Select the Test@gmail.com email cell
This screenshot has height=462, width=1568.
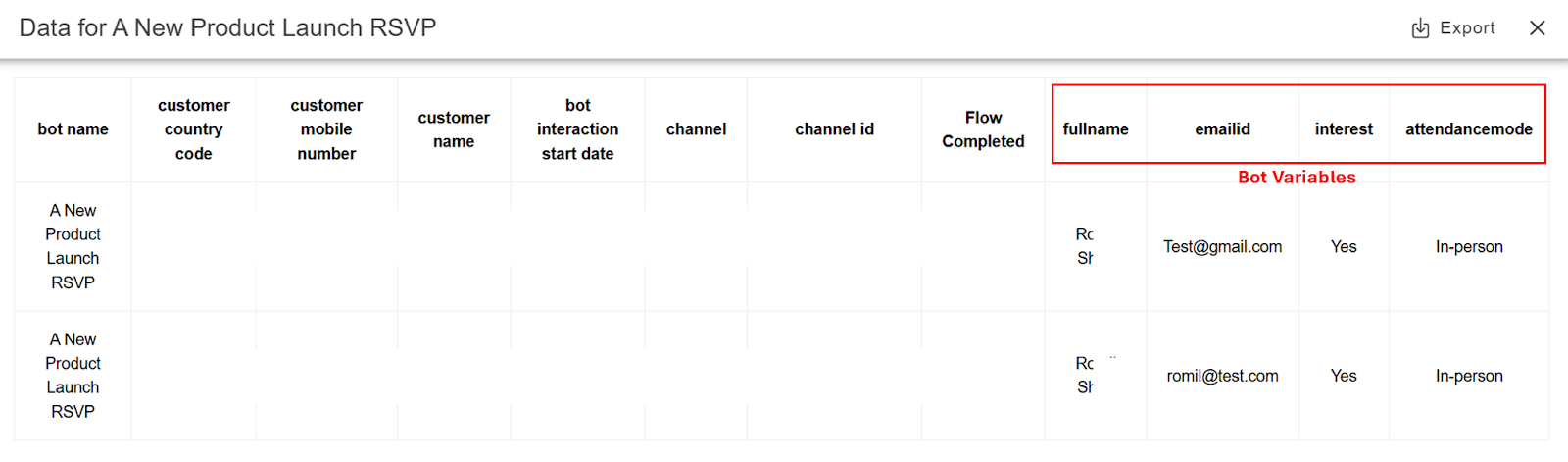pyautogui.click(x=1223, y=247)
